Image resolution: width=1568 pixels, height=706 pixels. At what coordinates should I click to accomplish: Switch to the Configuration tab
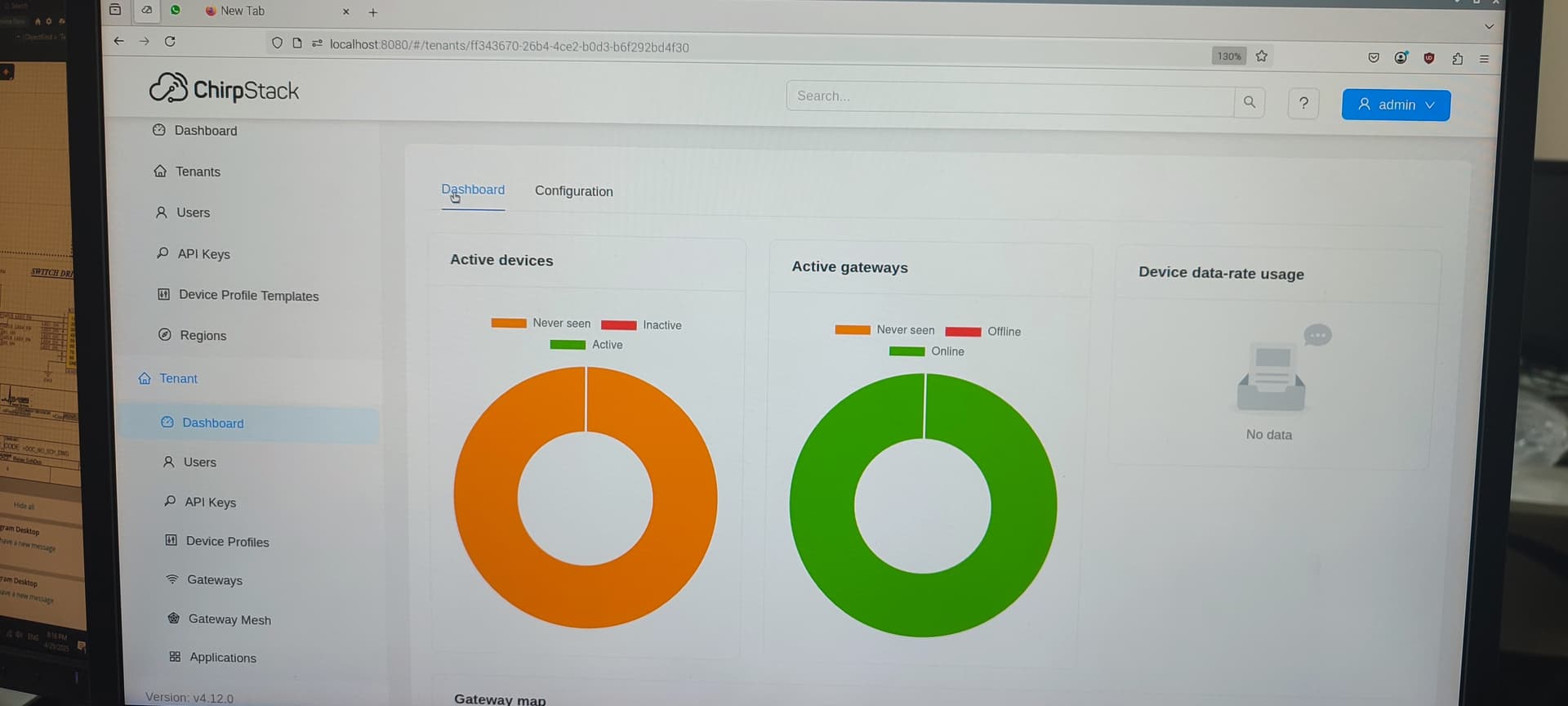coord(573,191)
